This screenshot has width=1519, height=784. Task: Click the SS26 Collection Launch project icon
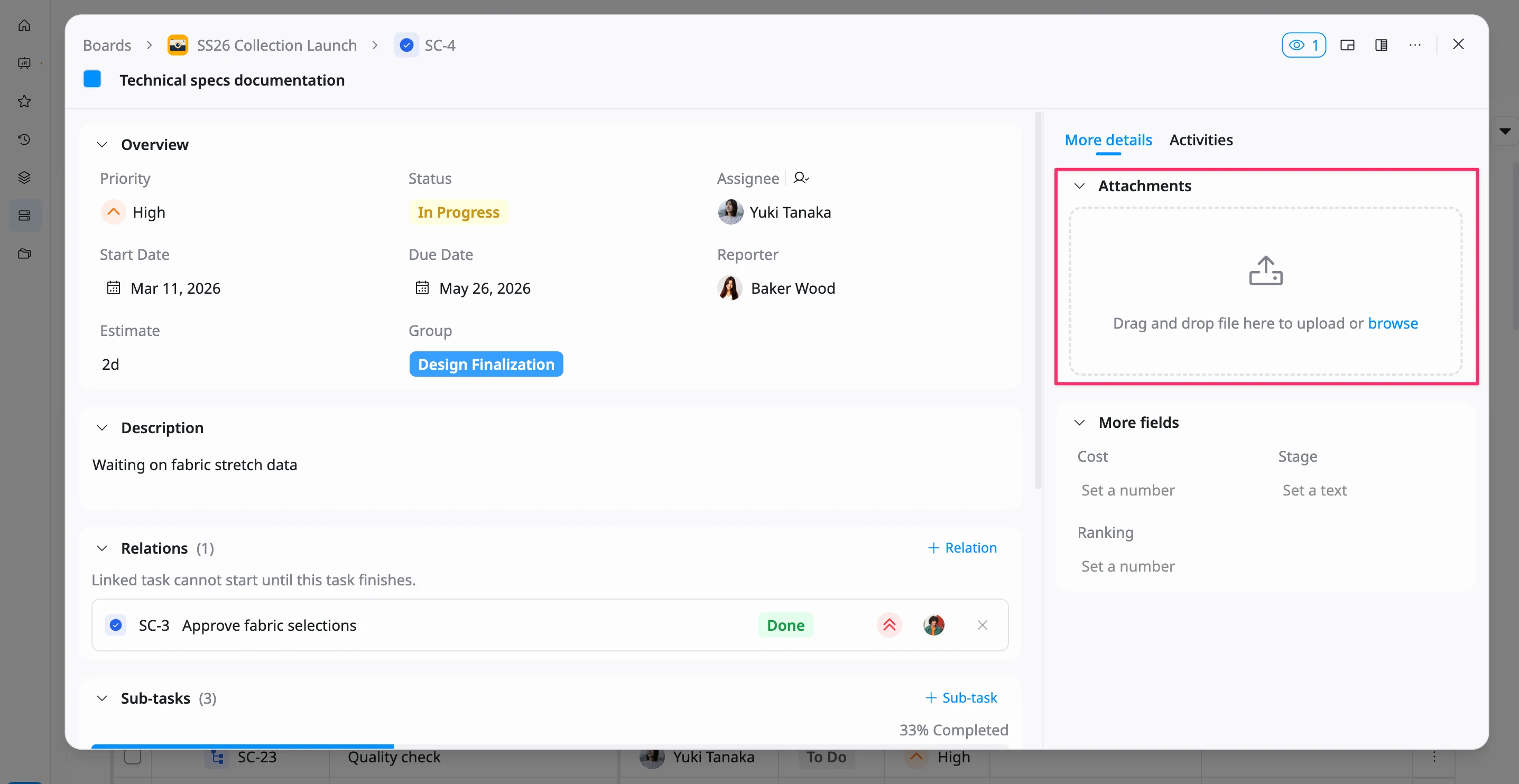(178, 45)
